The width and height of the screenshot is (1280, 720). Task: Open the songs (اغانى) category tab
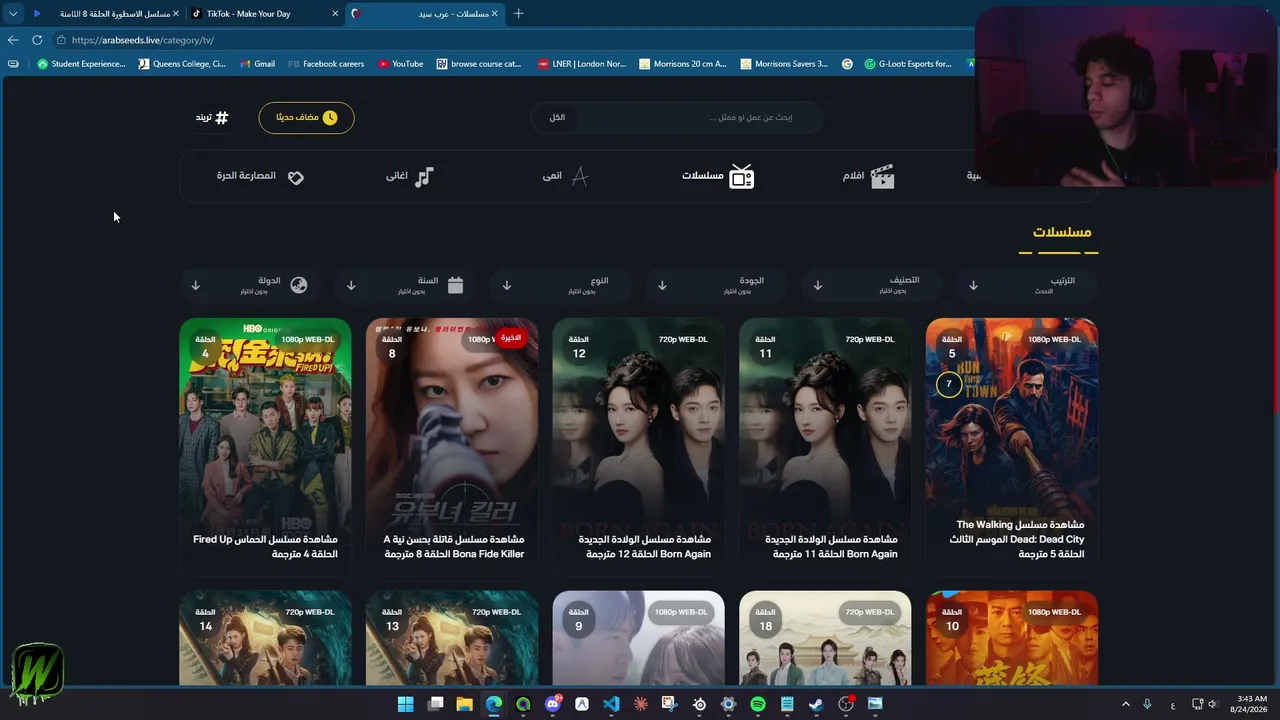coord(410,176)
